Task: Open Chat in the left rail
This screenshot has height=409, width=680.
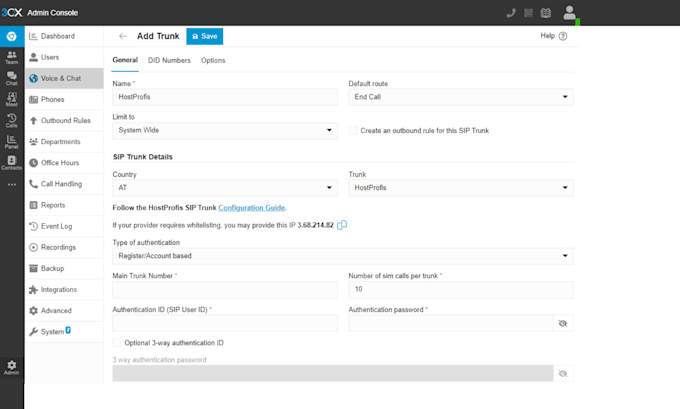Action: [12, 79]
